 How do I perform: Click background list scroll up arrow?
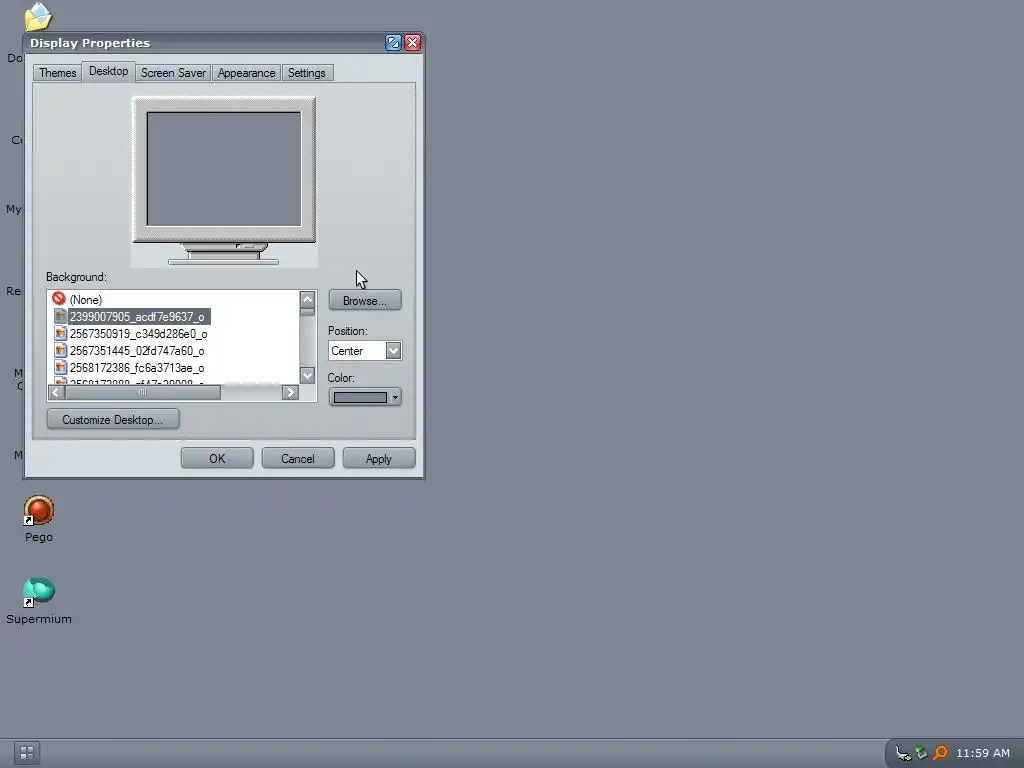(308, 299)
